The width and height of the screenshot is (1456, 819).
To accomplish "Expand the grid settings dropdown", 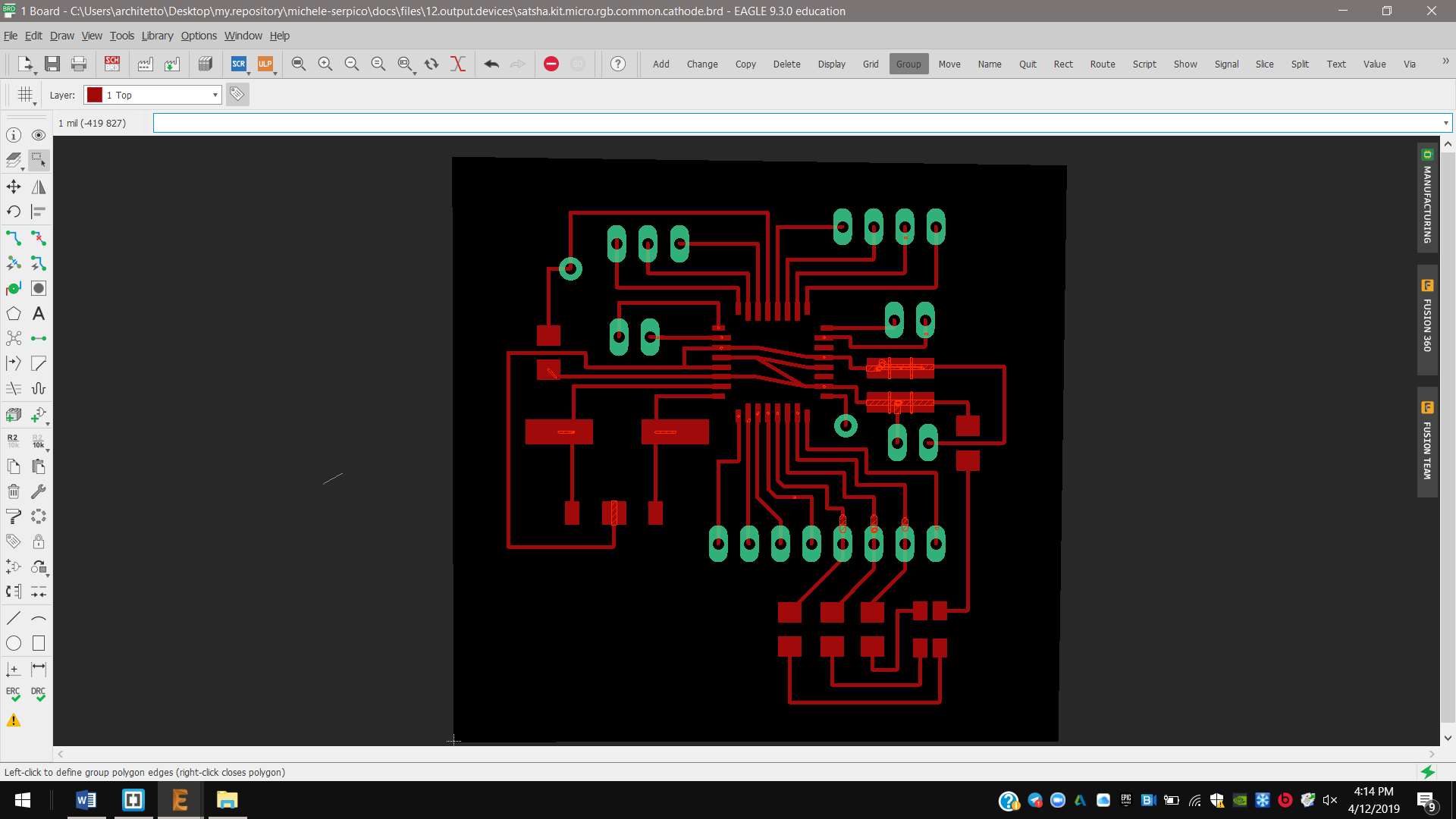I will point(27,96).
